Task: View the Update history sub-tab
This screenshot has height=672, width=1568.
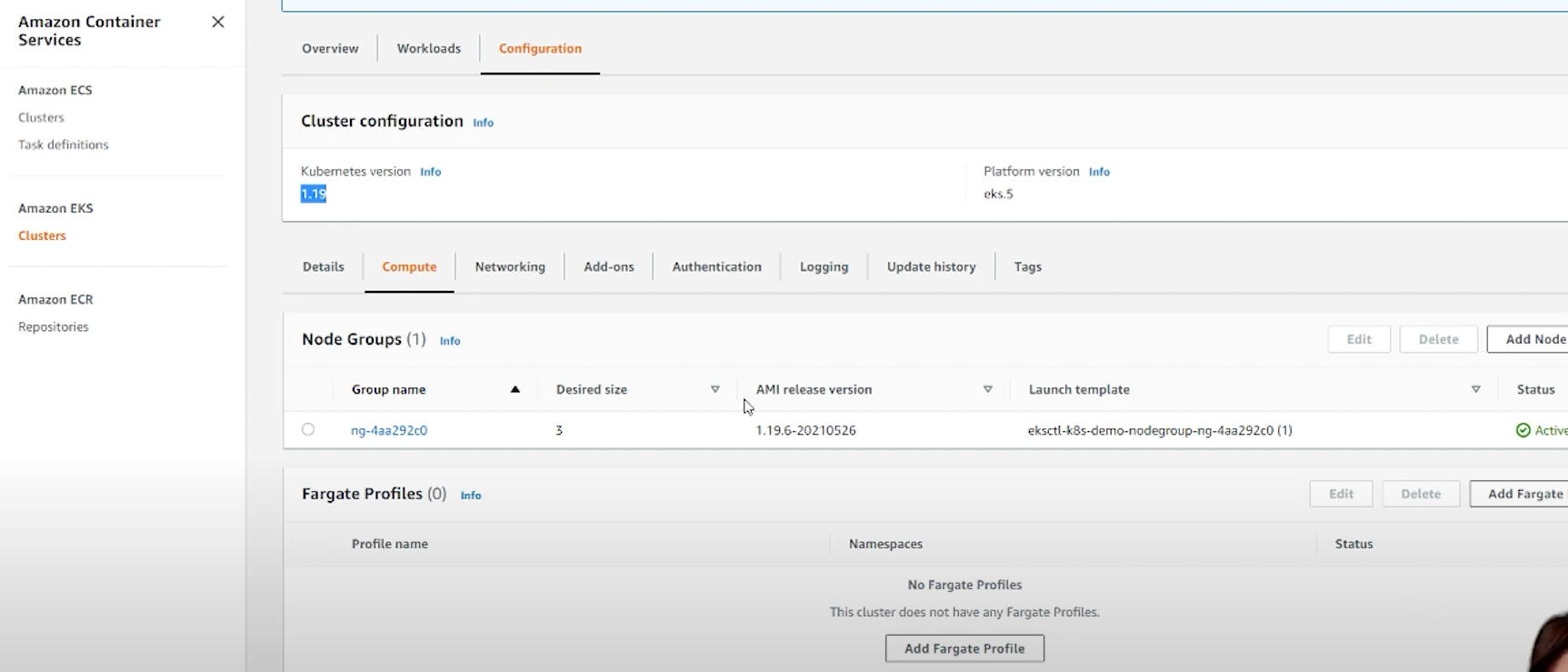Action: (932, 266)
